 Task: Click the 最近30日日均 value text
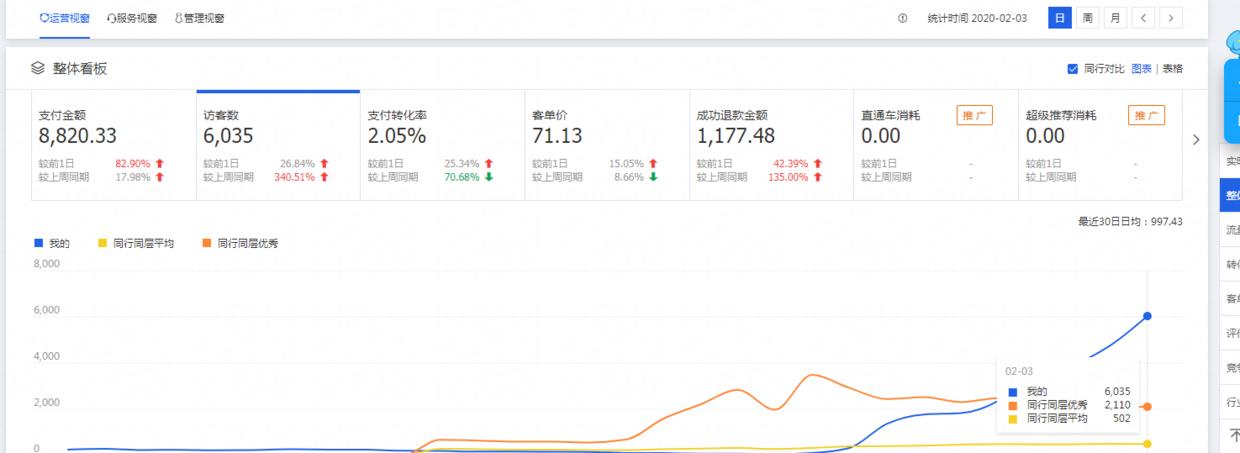(x=1130, y=222)
